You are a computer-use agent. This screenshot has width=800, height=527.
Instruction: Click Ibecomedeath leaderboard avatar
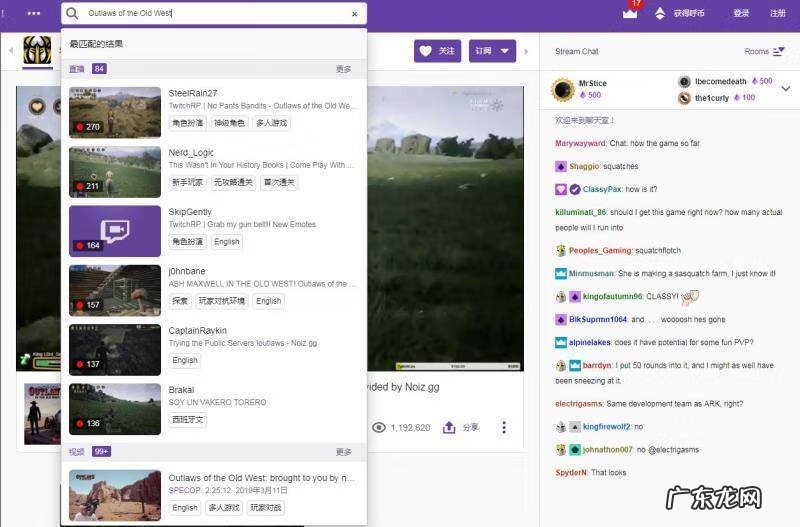pos(684,82)
